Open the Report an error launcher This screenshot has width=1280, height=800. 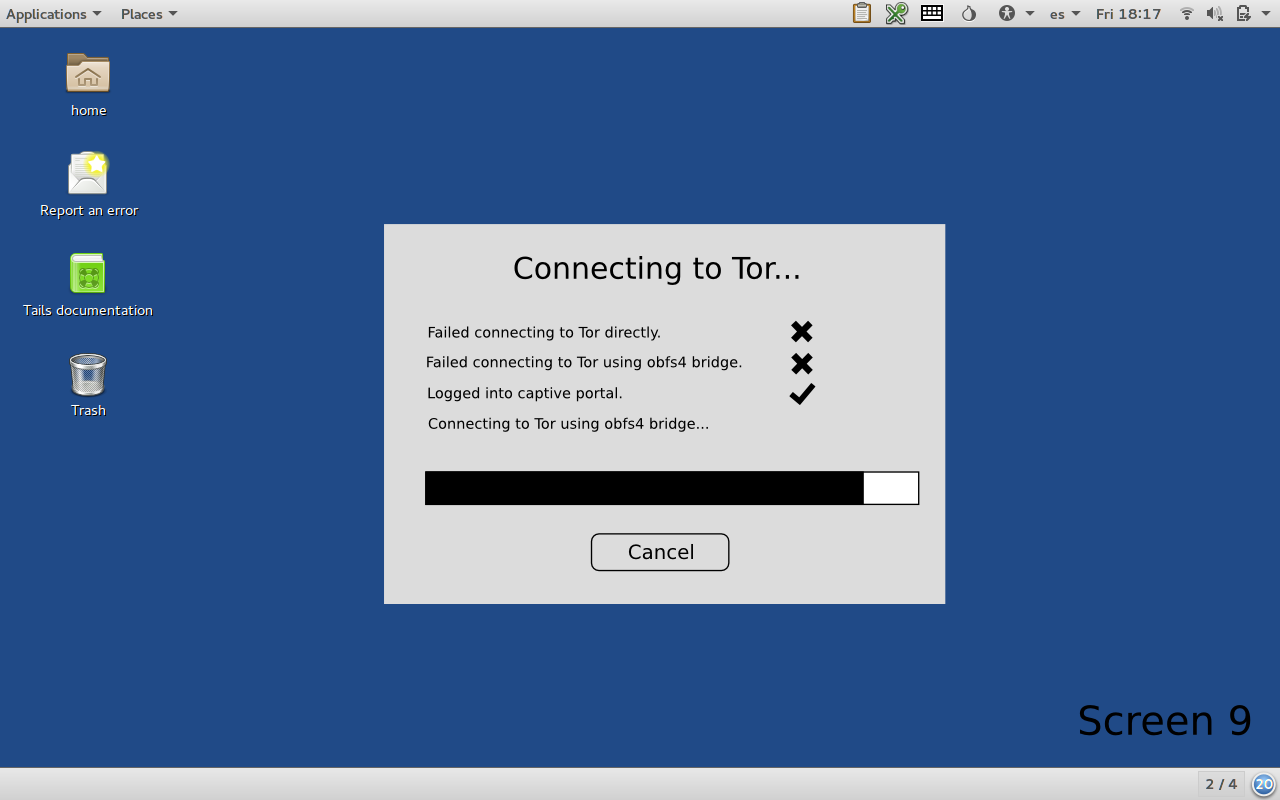(88, 174)
